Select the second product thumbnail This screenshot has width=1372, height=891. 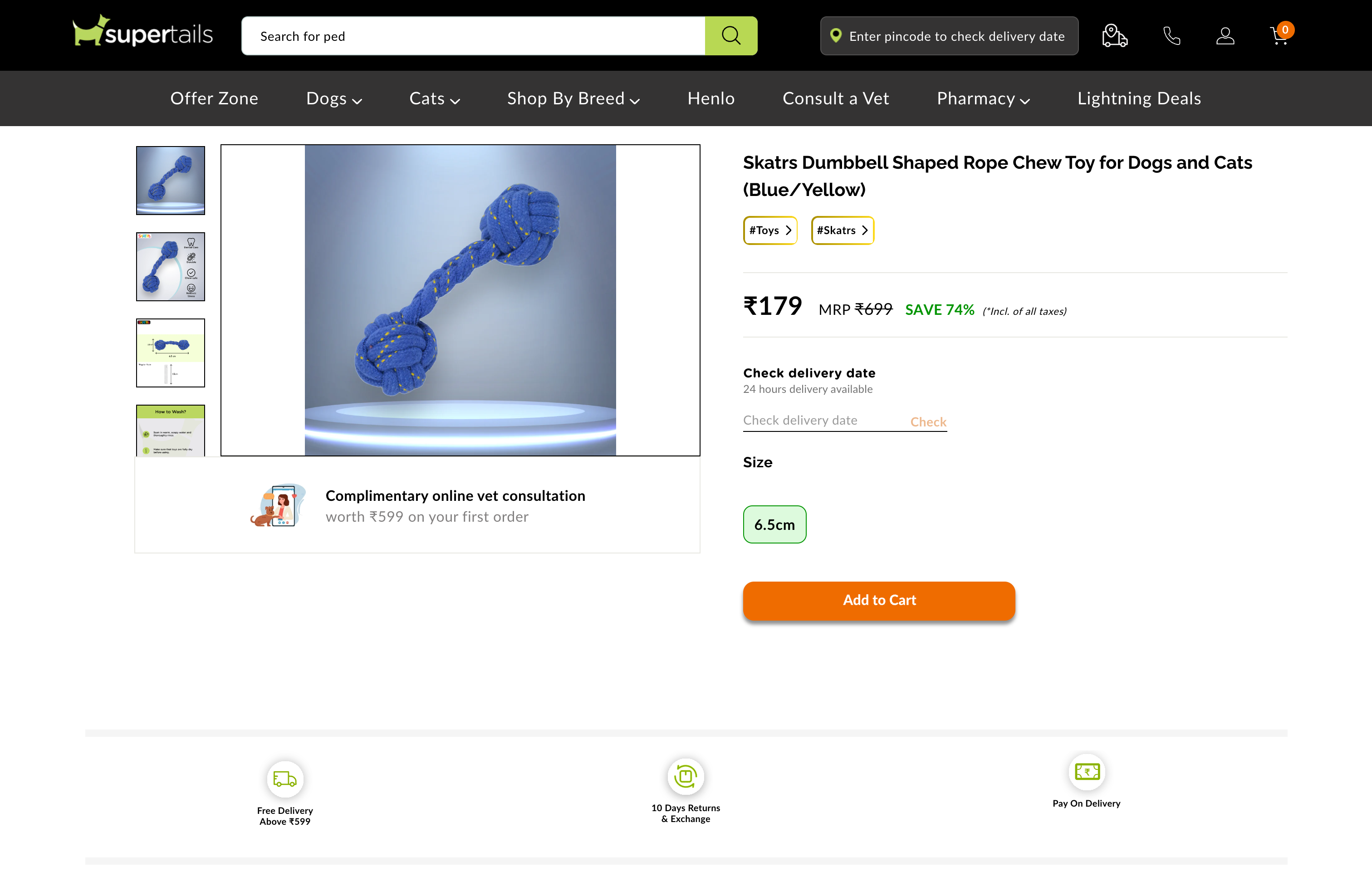coord(170,266)
